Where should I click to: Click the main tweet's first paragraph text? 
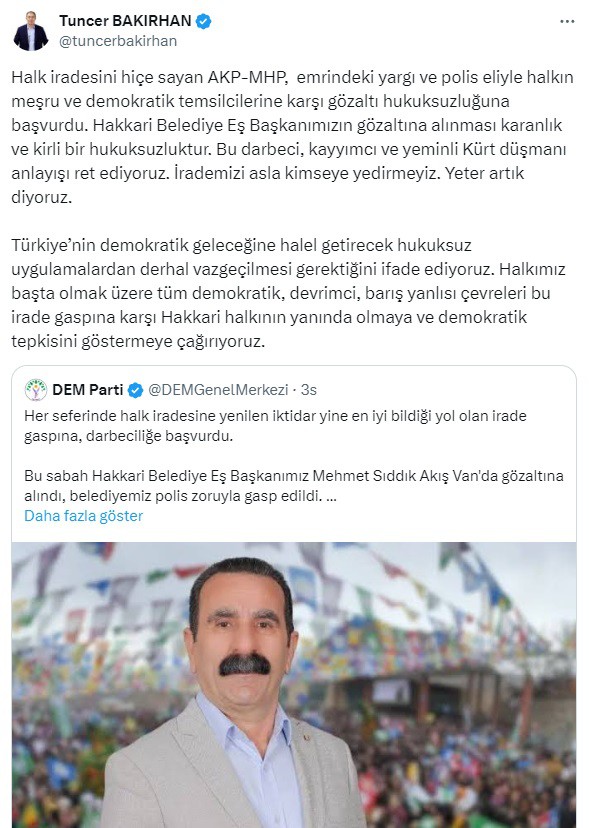(292, 137)
